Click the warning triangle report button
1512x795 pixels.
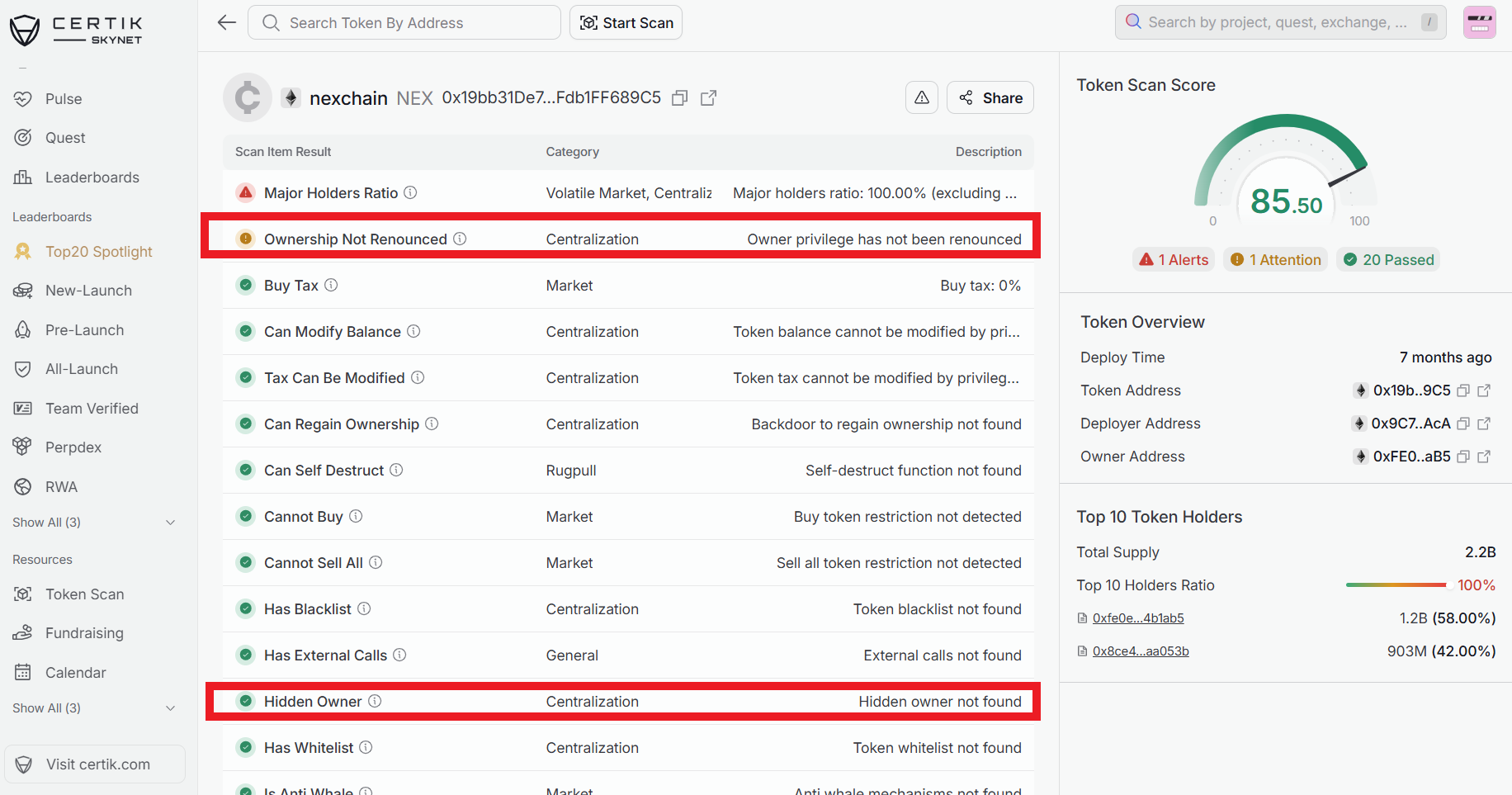point(921,97)
